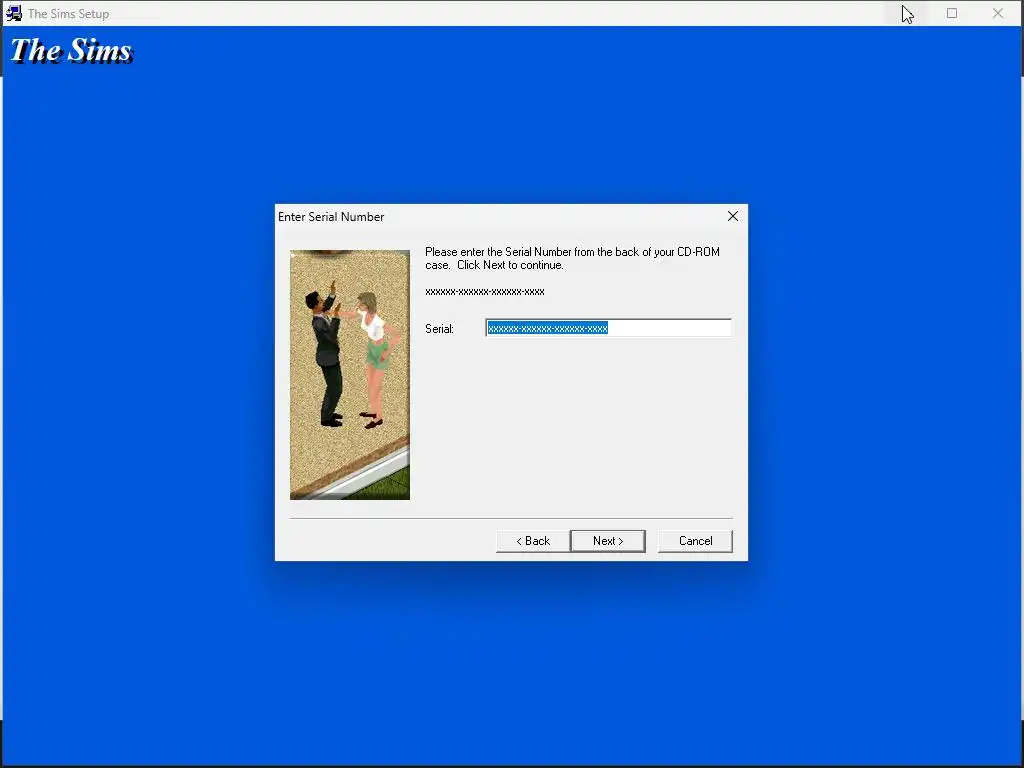The width and height of the screenshot is (1024, 768).
Task: Click The Sims Setup title bar icon
Action: 14,13
